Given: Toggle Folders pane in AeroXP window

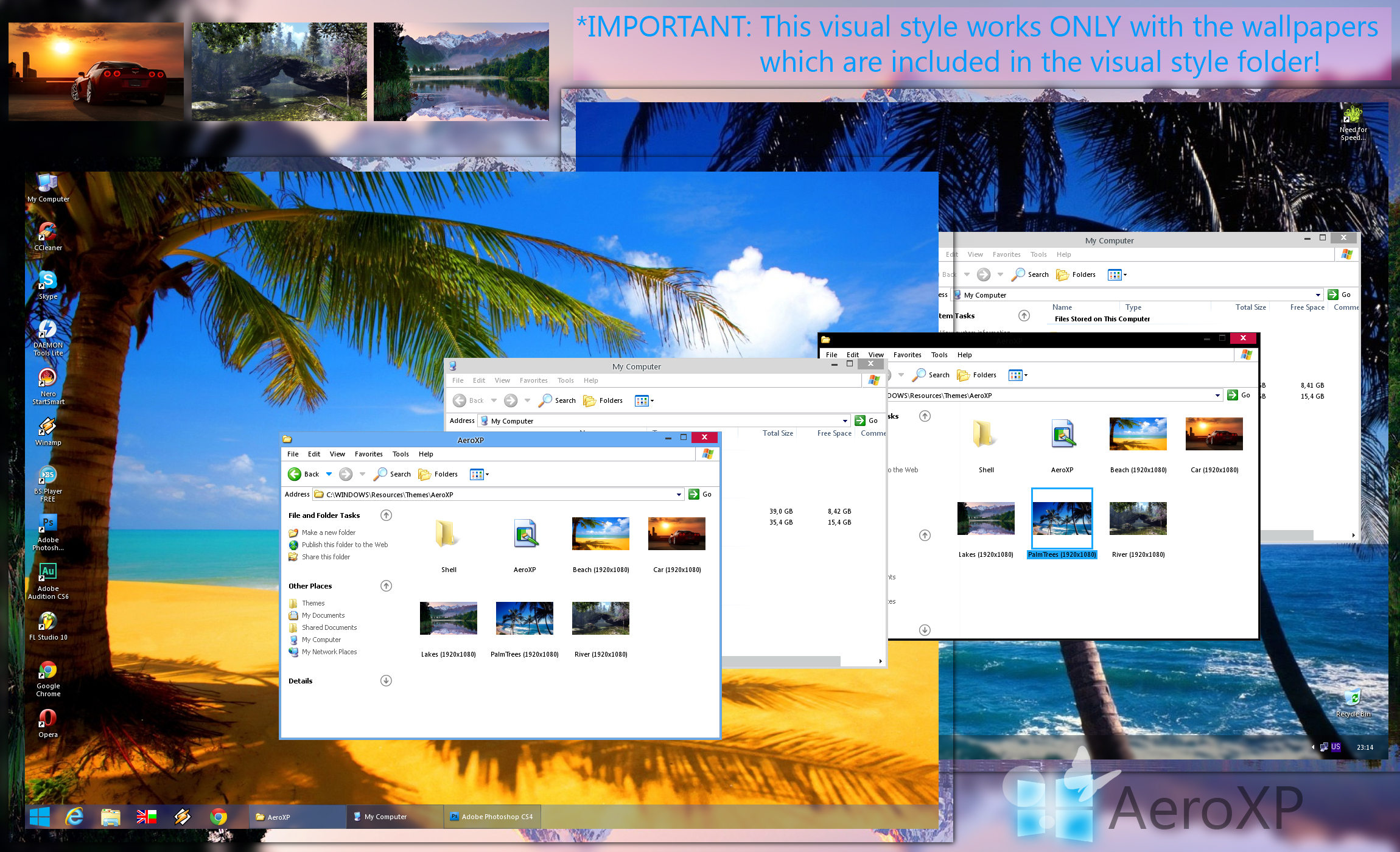Looking at the screenshot, I should click(438, 474).
